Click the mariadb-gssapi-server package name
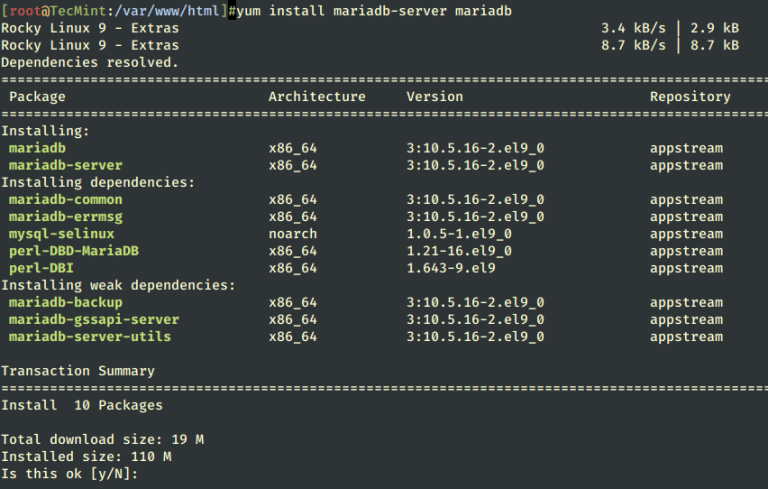 coord(93,319)
